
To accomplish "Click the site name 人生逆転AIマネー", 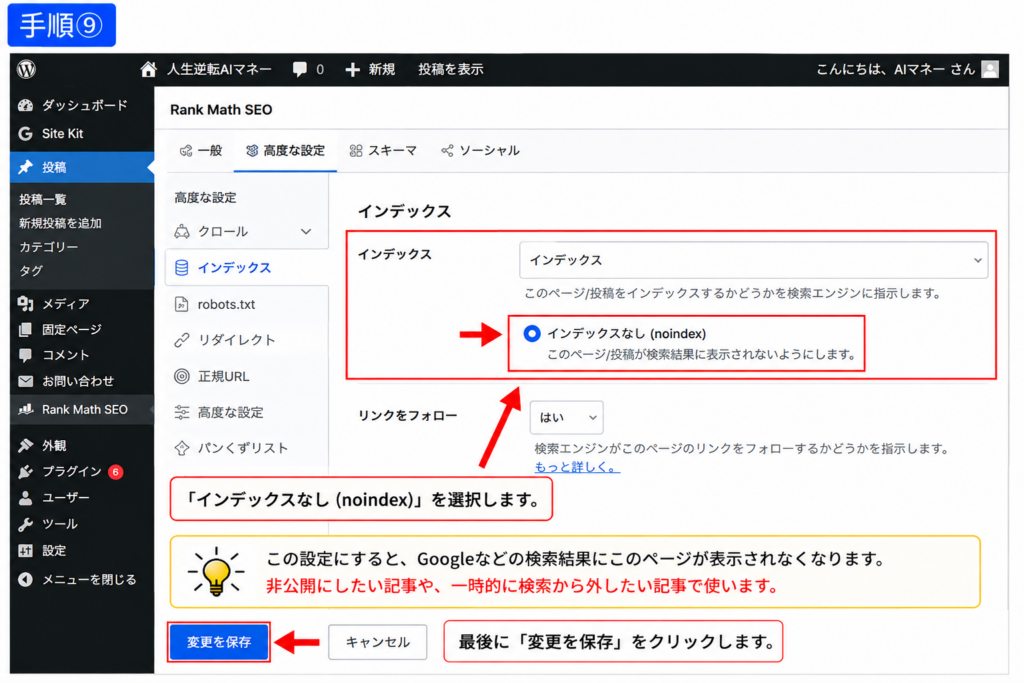I will pos(219,70).
